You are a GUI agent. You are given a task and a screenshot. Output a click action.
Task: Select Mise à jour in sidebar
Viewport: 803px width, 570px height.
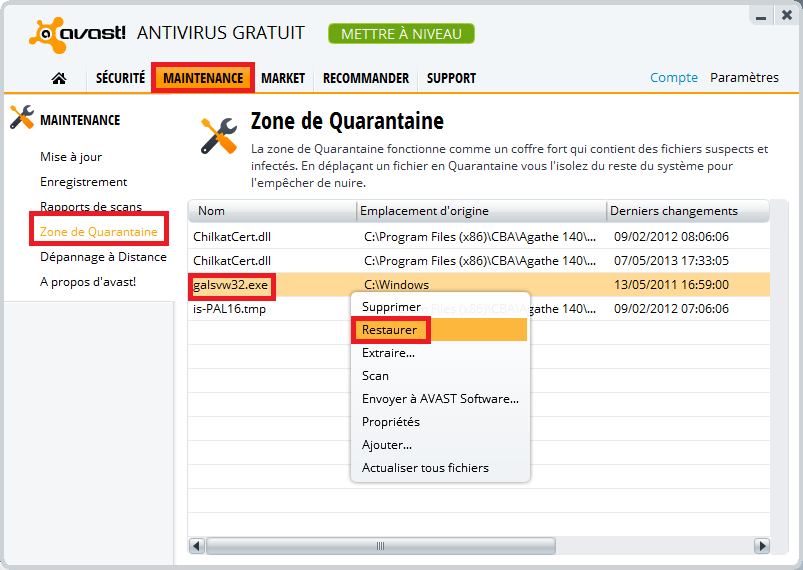coord(71,157)
